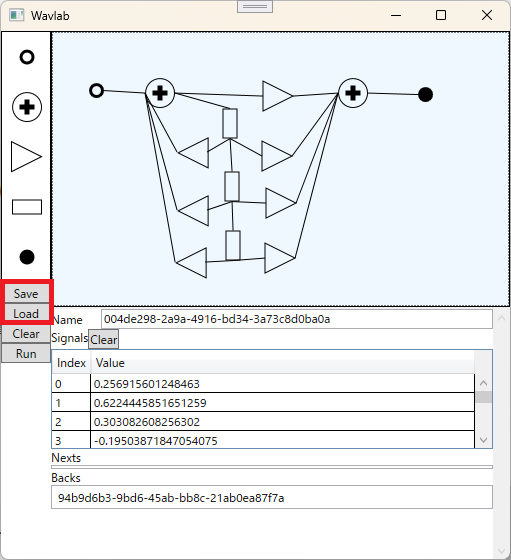Click the filled output node on the canvas
Viewport: 511px width, 560px height.
click(425, 95)
